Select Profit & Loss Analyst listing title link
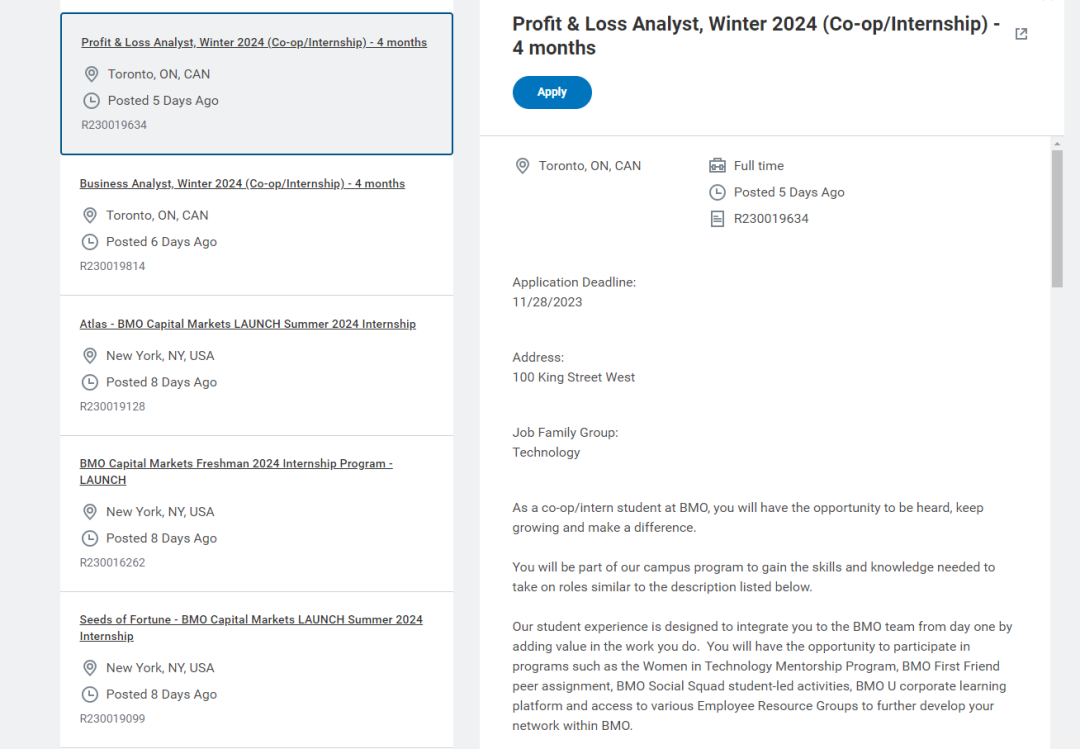The image size is (1080, 749). [x=253, y=42]
